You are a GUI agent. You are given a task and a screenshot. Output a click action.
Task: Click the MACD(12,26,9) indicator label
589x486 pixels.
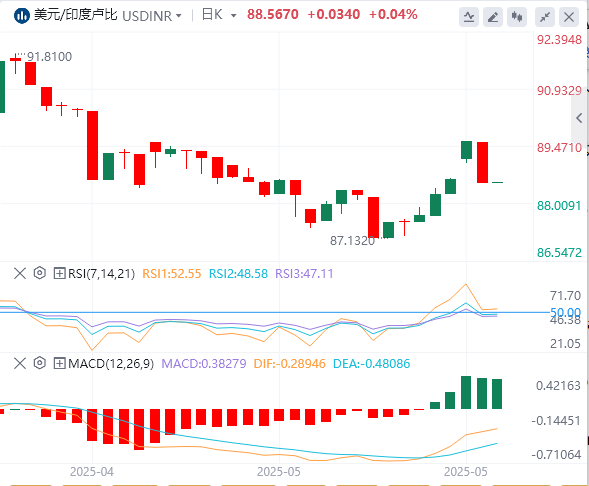coord(111,364)
